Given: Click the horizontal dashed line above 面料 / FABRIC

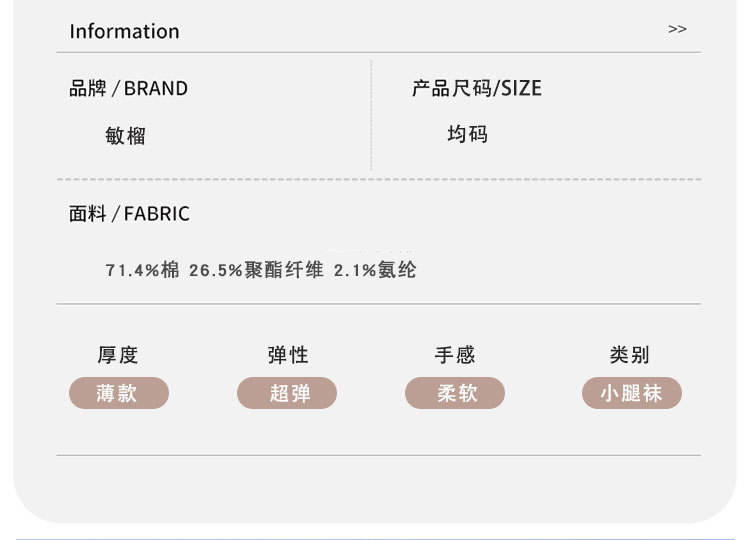Looking at the screenshot, I should pos(378,180).
